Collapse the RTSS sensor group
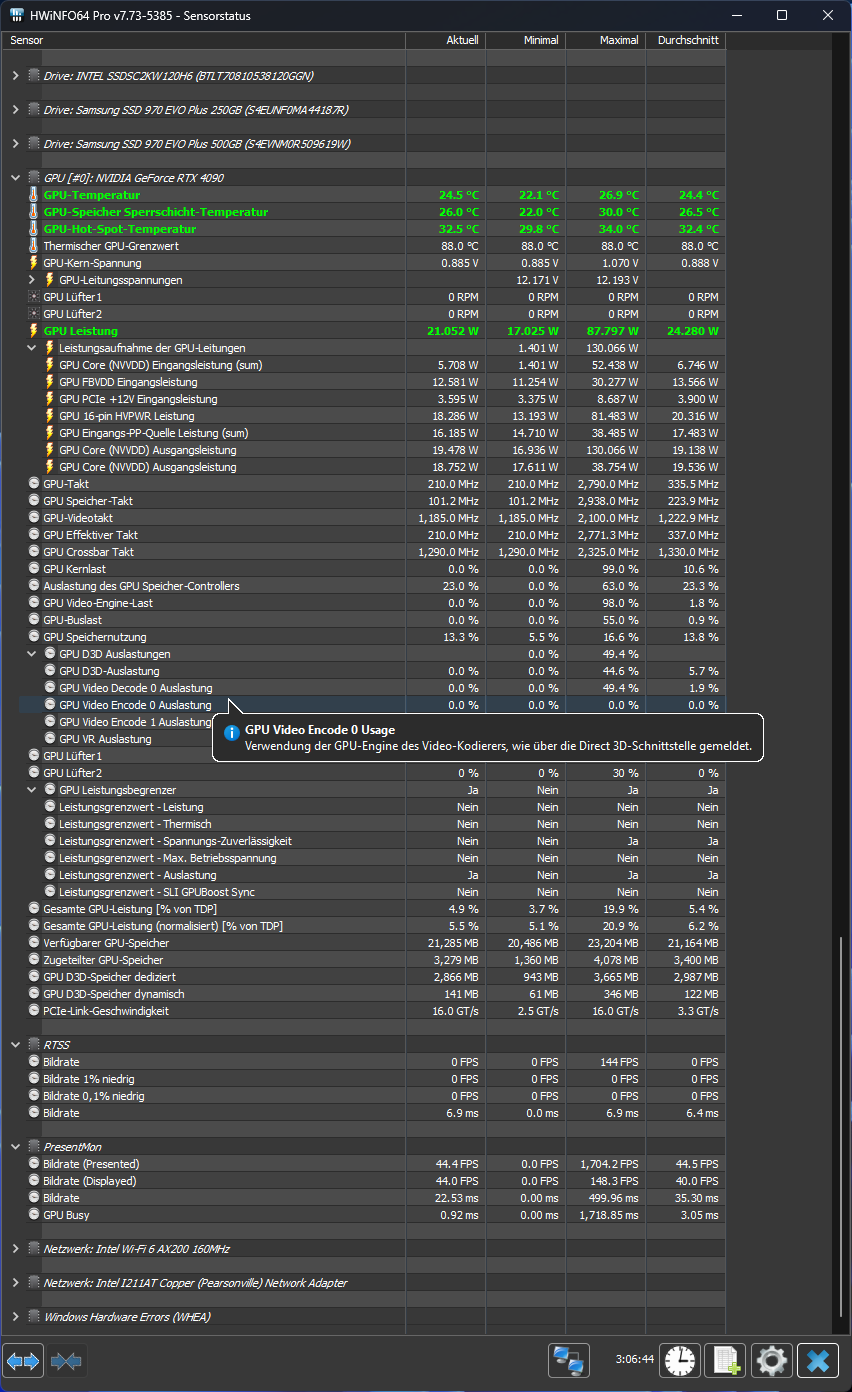Viewport: 852px width, 1392px height. click(14, 1045)
